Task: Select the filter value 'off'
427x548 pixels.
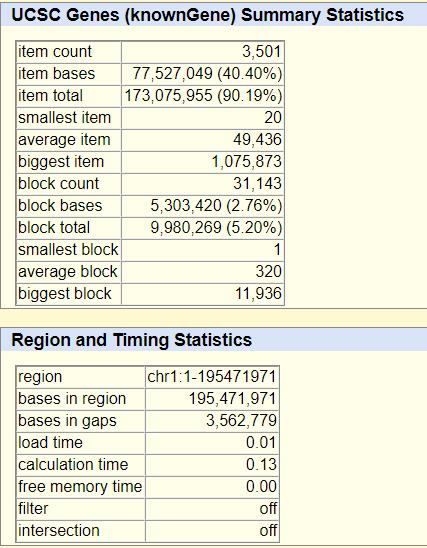Action: pos(268,509)
